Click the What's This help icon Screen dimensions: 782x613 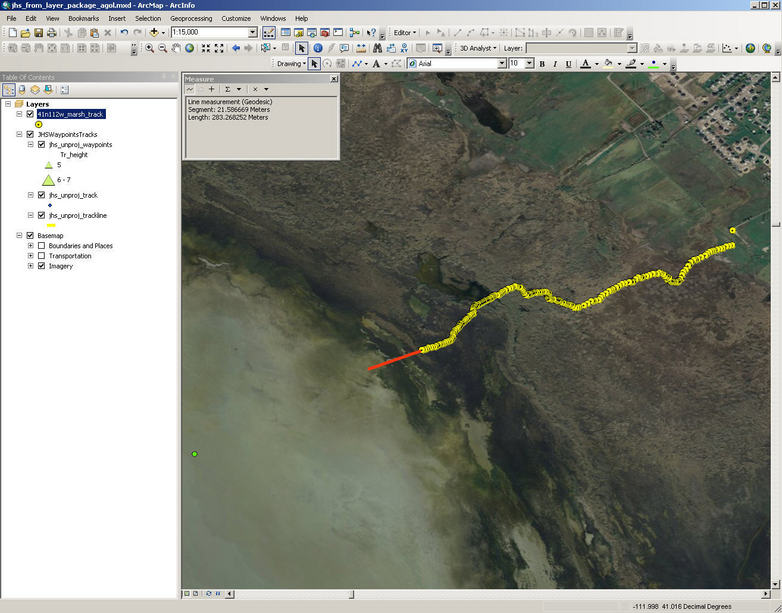371,32
